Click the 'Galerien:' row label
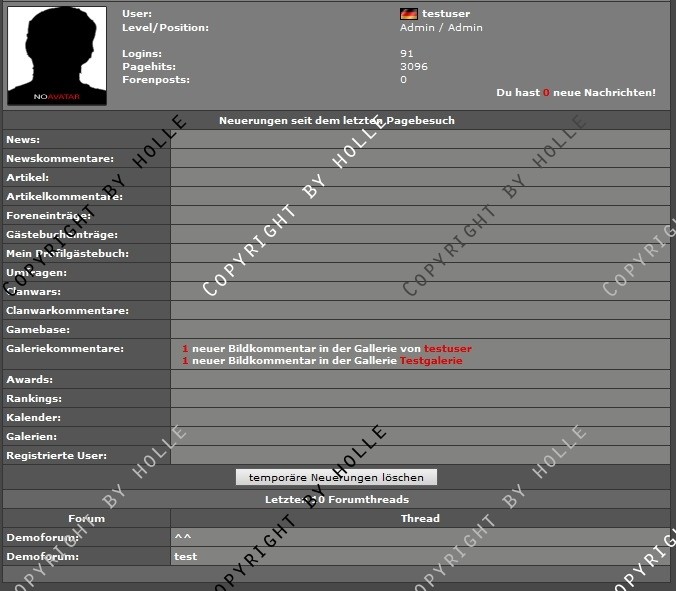This screenshot has height=591, width=676. 31,436
